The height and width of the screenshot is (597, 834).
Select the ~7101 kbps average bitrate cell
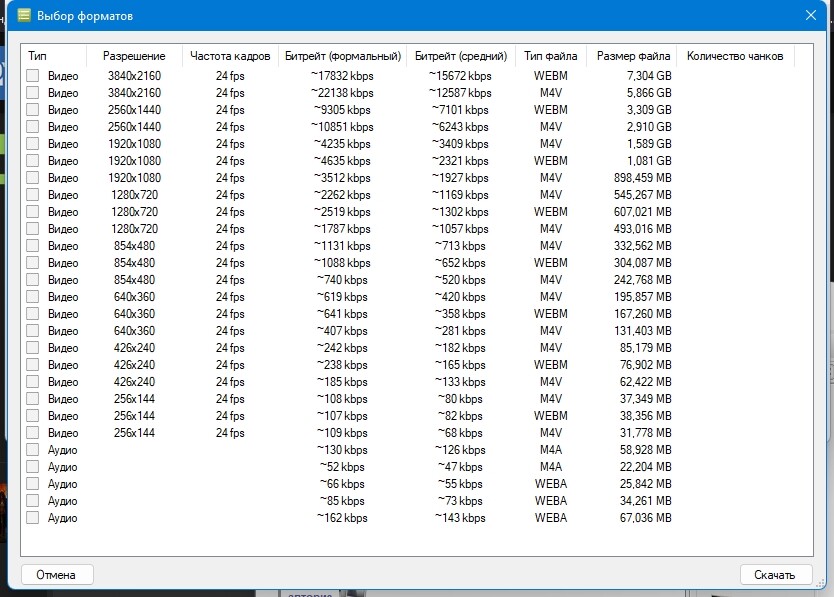460,110
